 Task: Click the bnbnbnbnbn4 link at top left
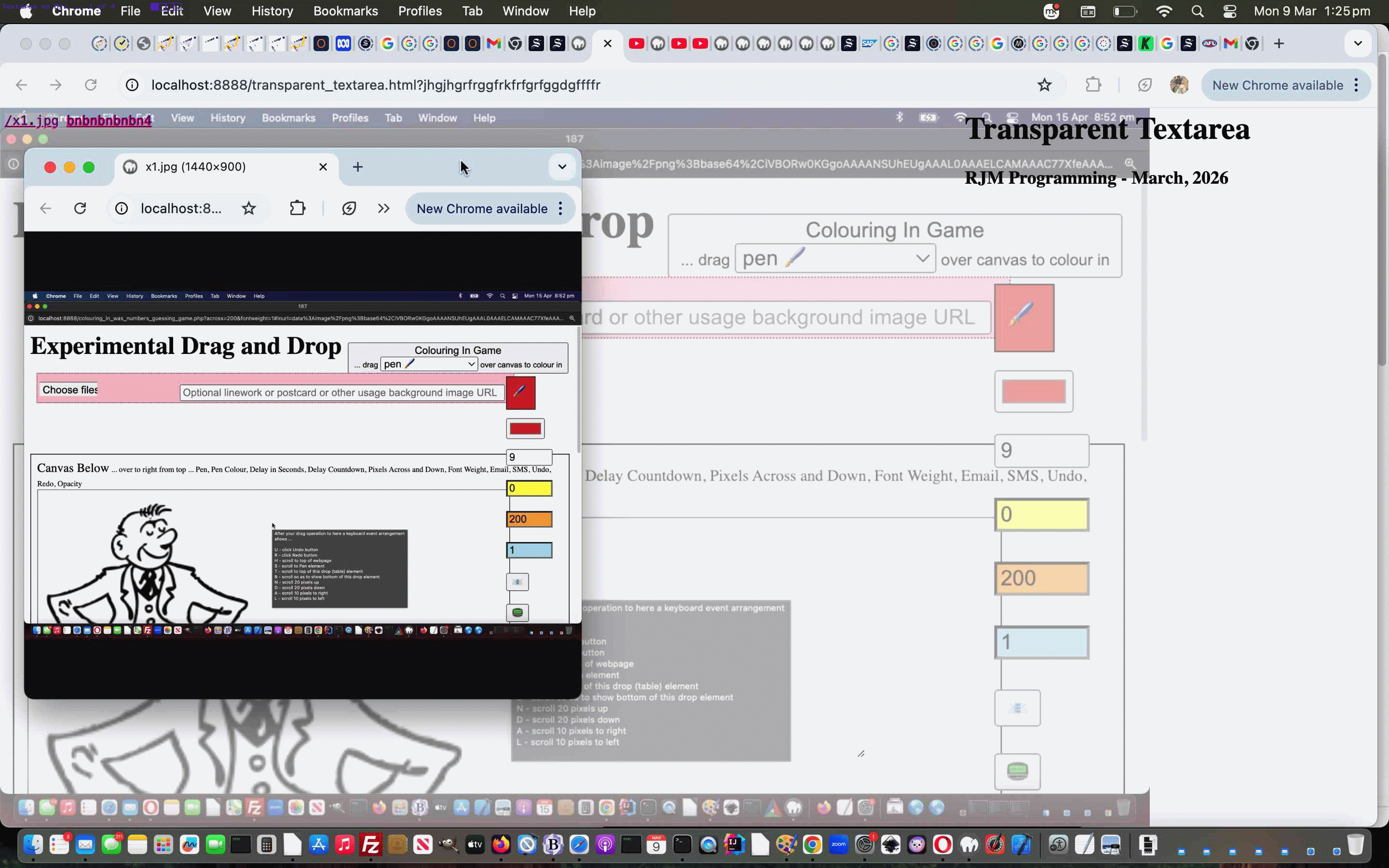[109, 121]
